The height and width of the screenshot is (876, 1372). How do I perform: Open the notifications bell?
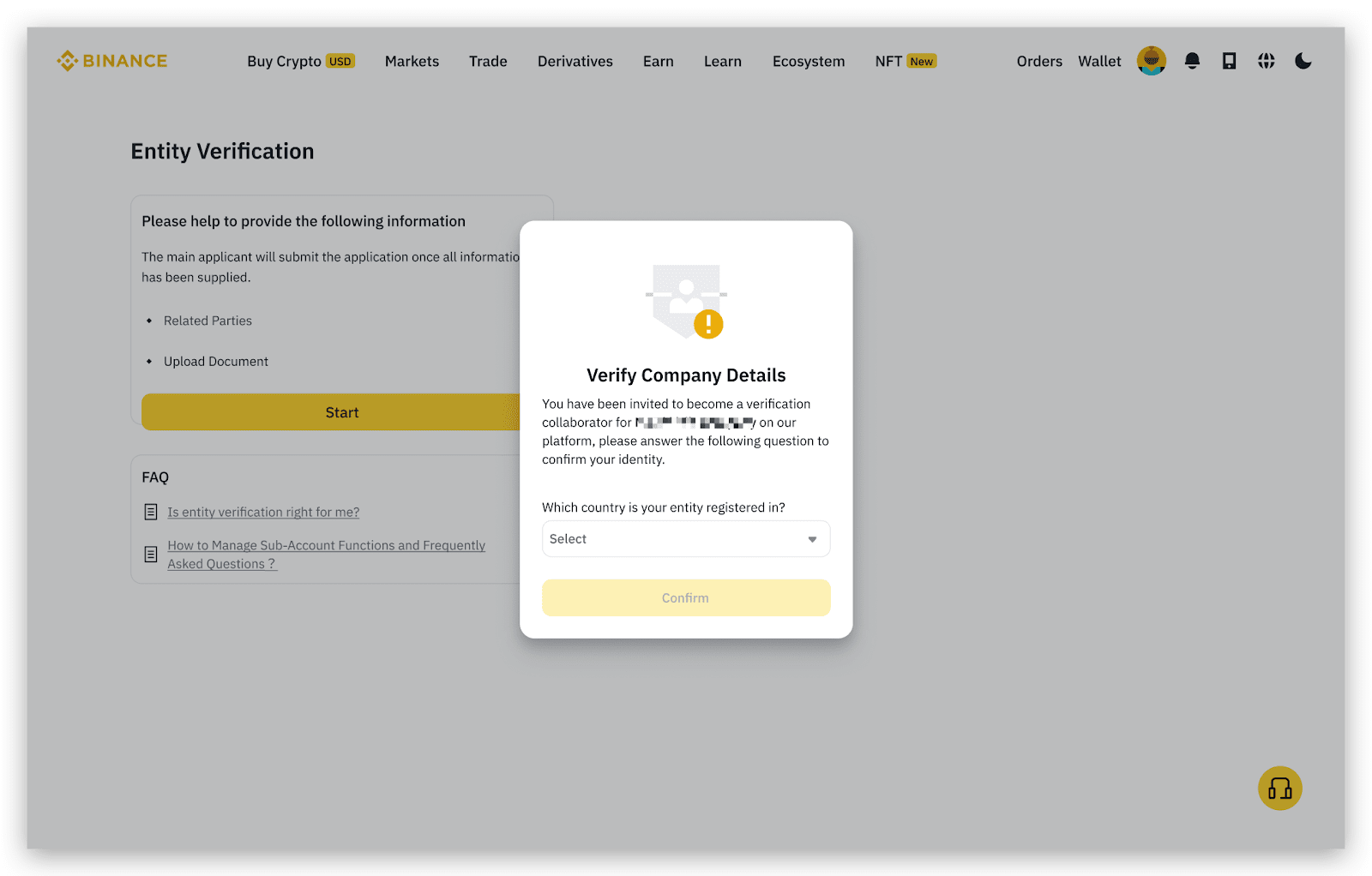pos(1192,61)
